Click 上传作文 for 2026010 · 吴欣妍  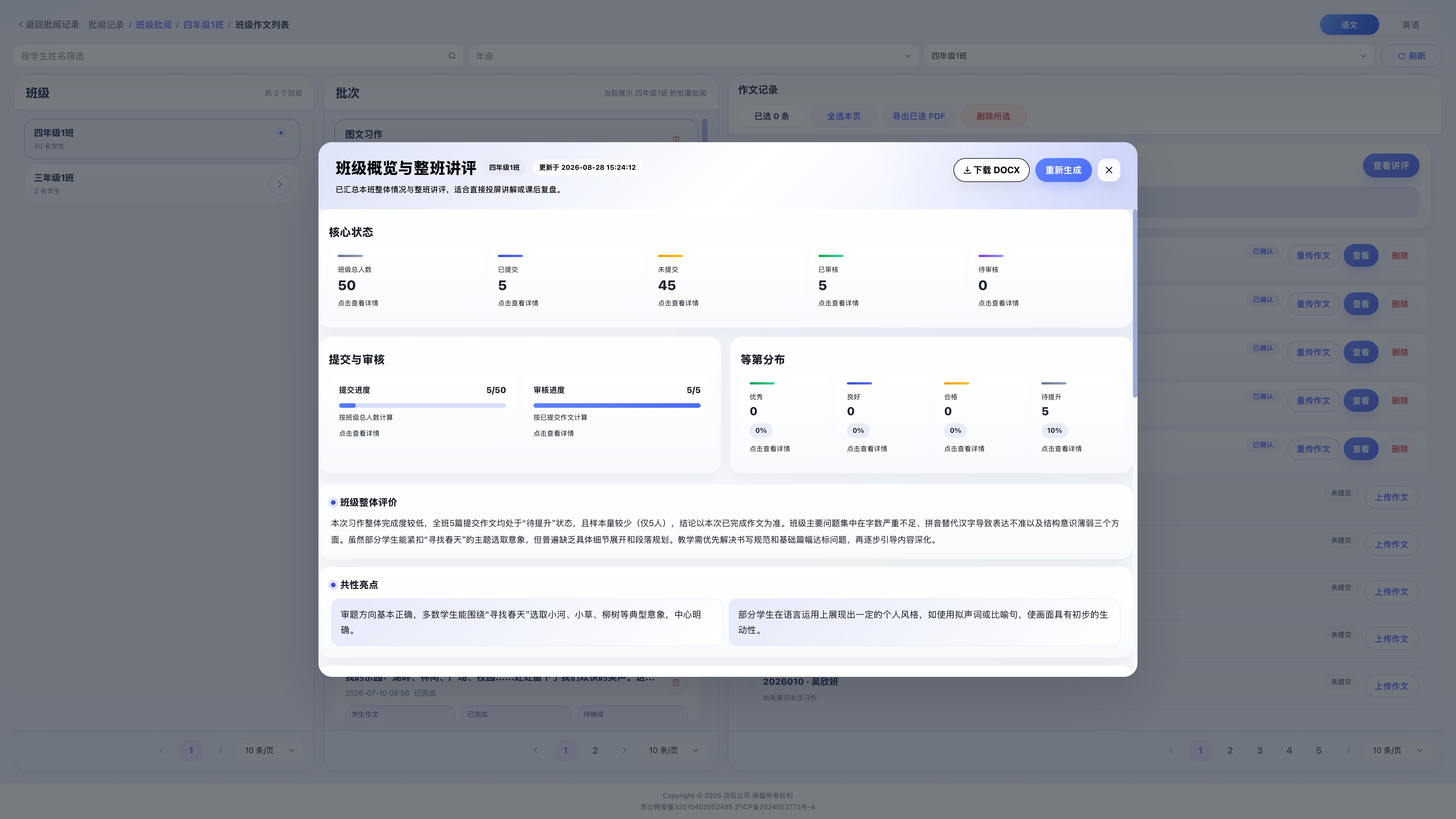(1391, 686)
